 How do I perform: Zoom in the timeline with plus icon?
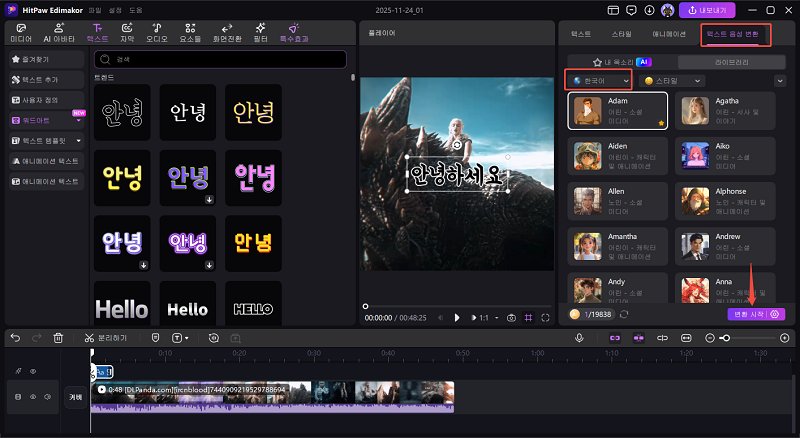point(785,338)
